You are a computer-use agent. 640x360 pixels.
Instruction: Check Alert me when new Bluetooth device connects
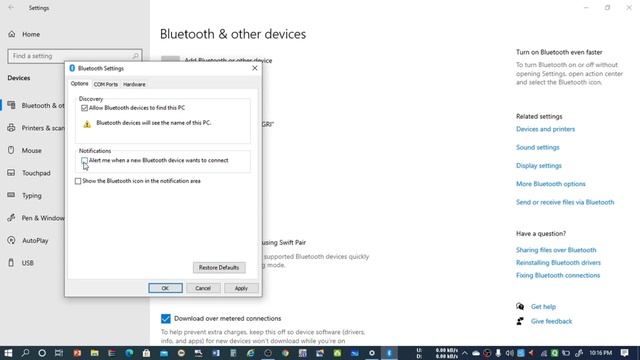(x=84, y=160)
